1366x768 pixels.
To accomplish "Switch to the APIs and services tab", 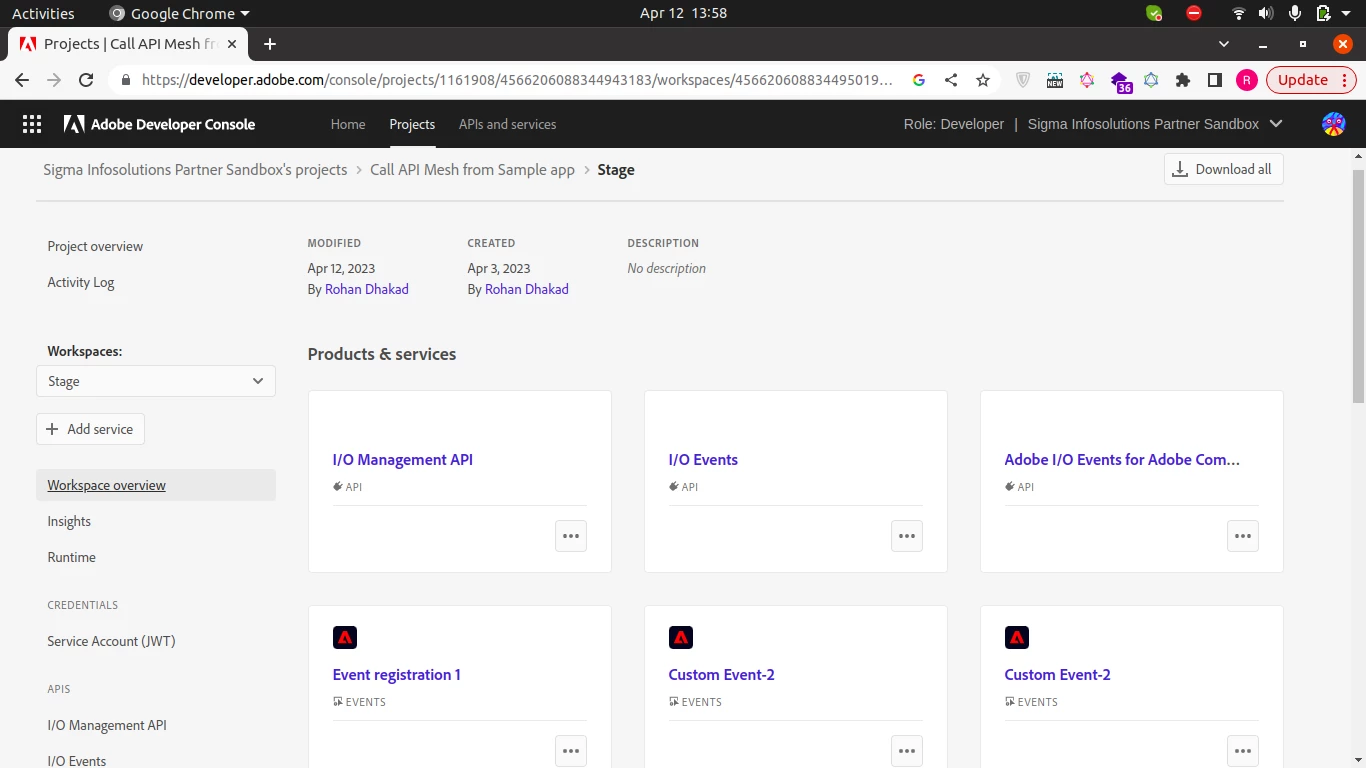I will pos(507,124).
